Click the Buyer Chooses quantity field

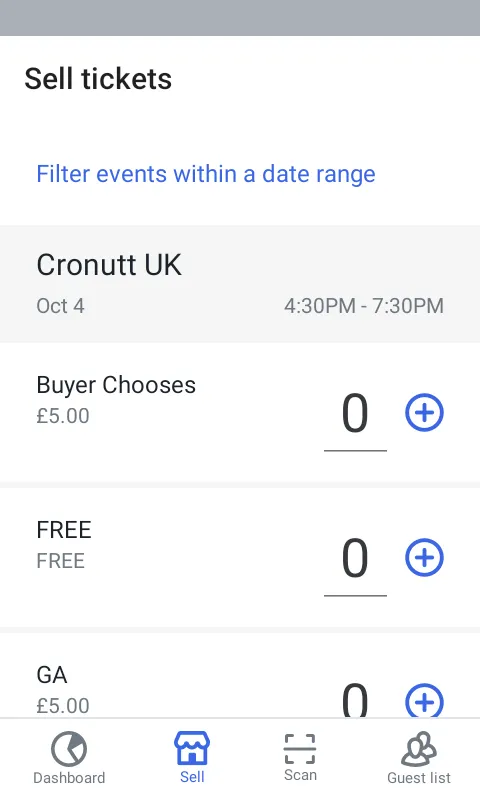[355, 418]
